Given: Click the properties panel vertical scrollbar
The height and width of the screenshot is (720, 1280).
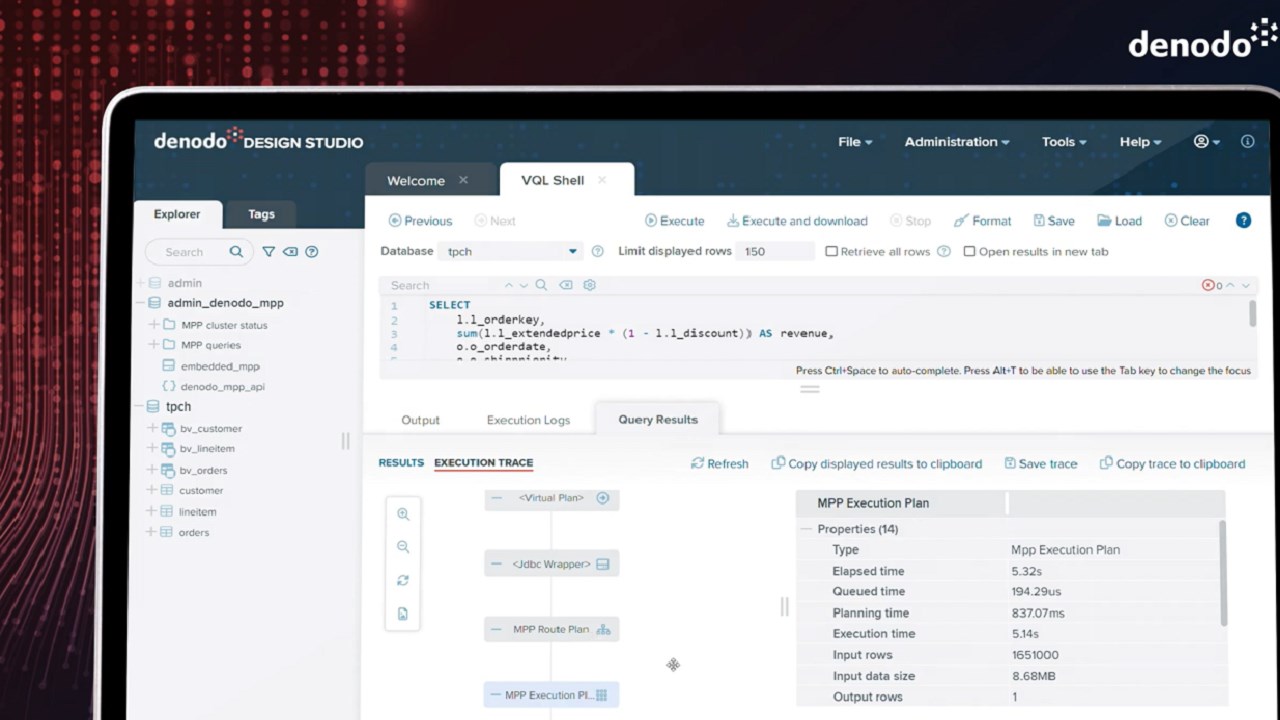Looking at the screenshot, I should pos(1222,573).
